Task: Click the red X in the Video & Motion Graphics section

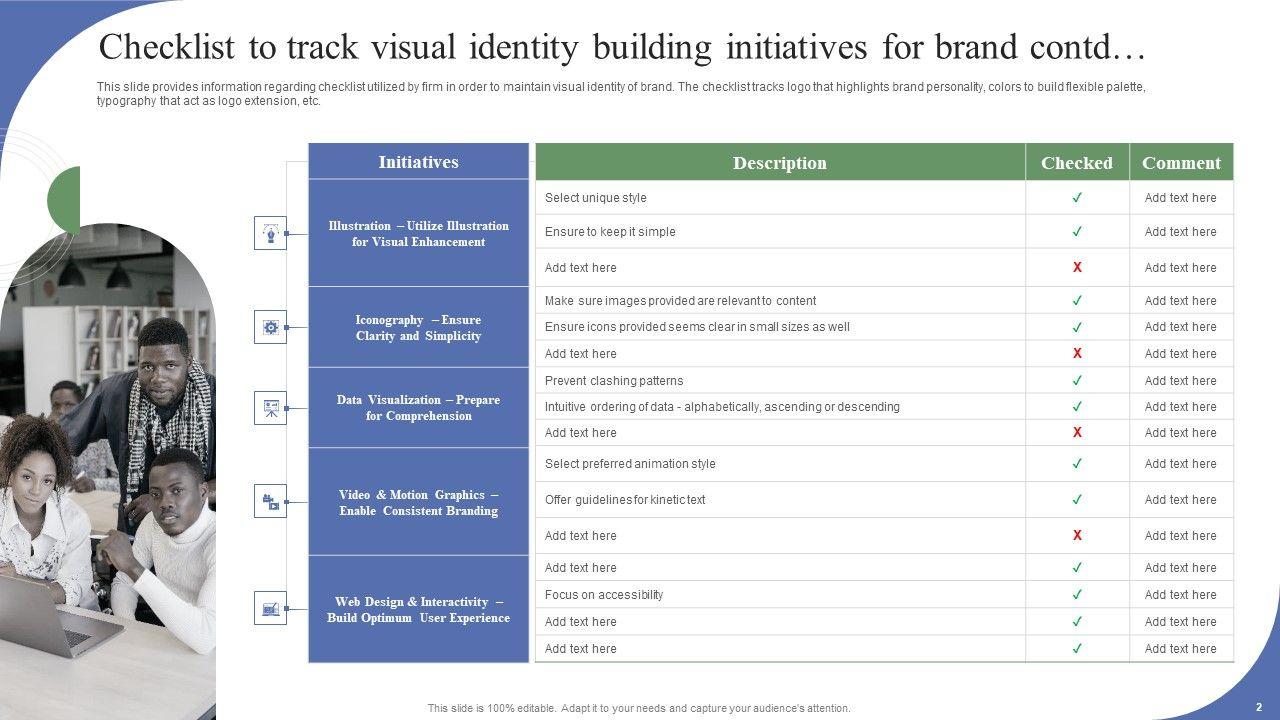Action: coord(1077,535)
